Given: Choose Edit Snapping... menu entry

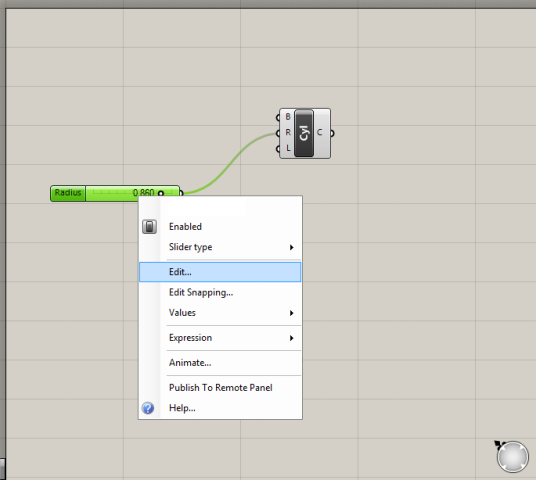Looking at the screenshot, I should (220, 293).
